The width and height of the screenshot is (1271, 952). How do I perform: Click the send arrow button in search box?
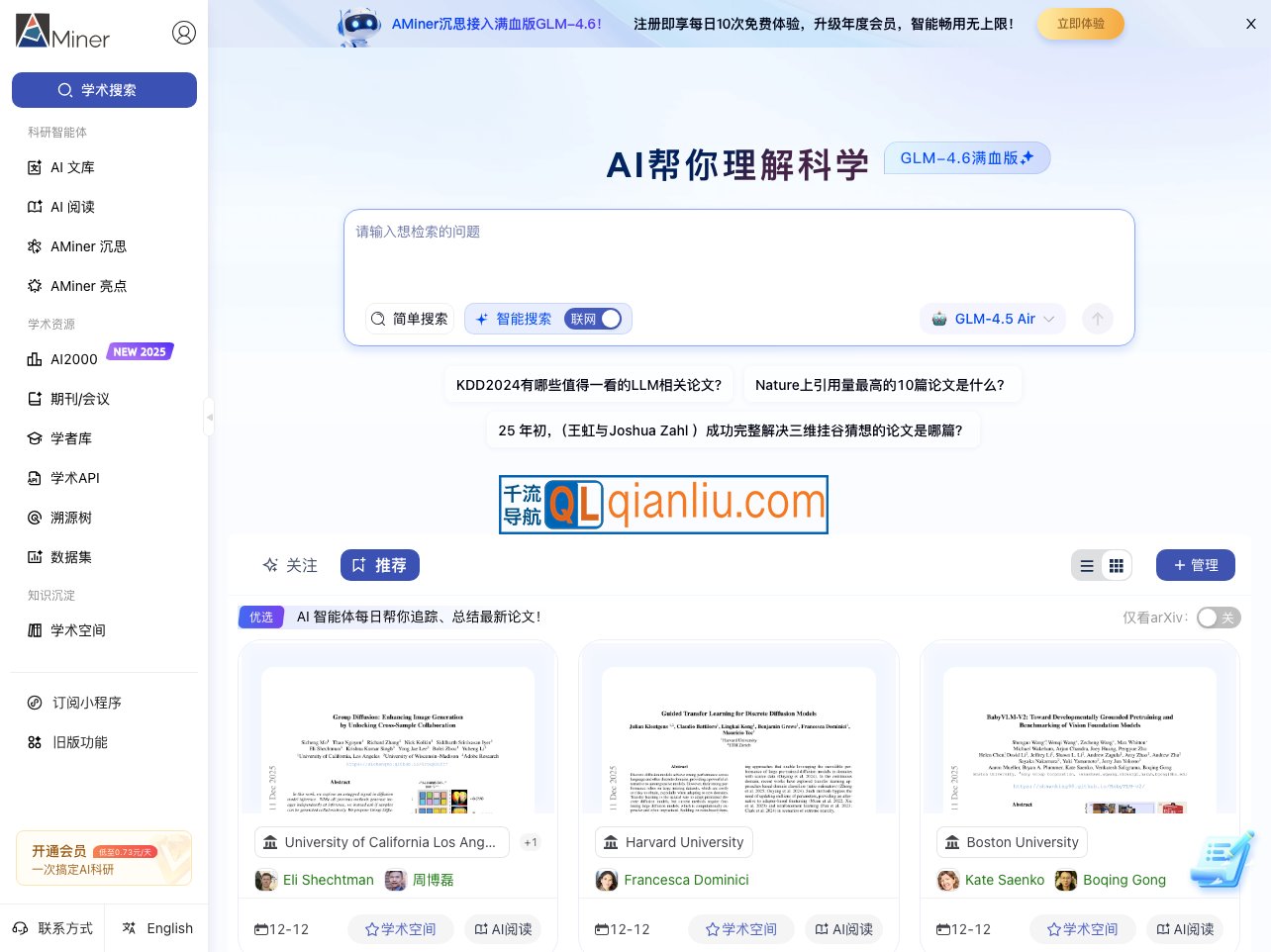(x=1097, y=319)
